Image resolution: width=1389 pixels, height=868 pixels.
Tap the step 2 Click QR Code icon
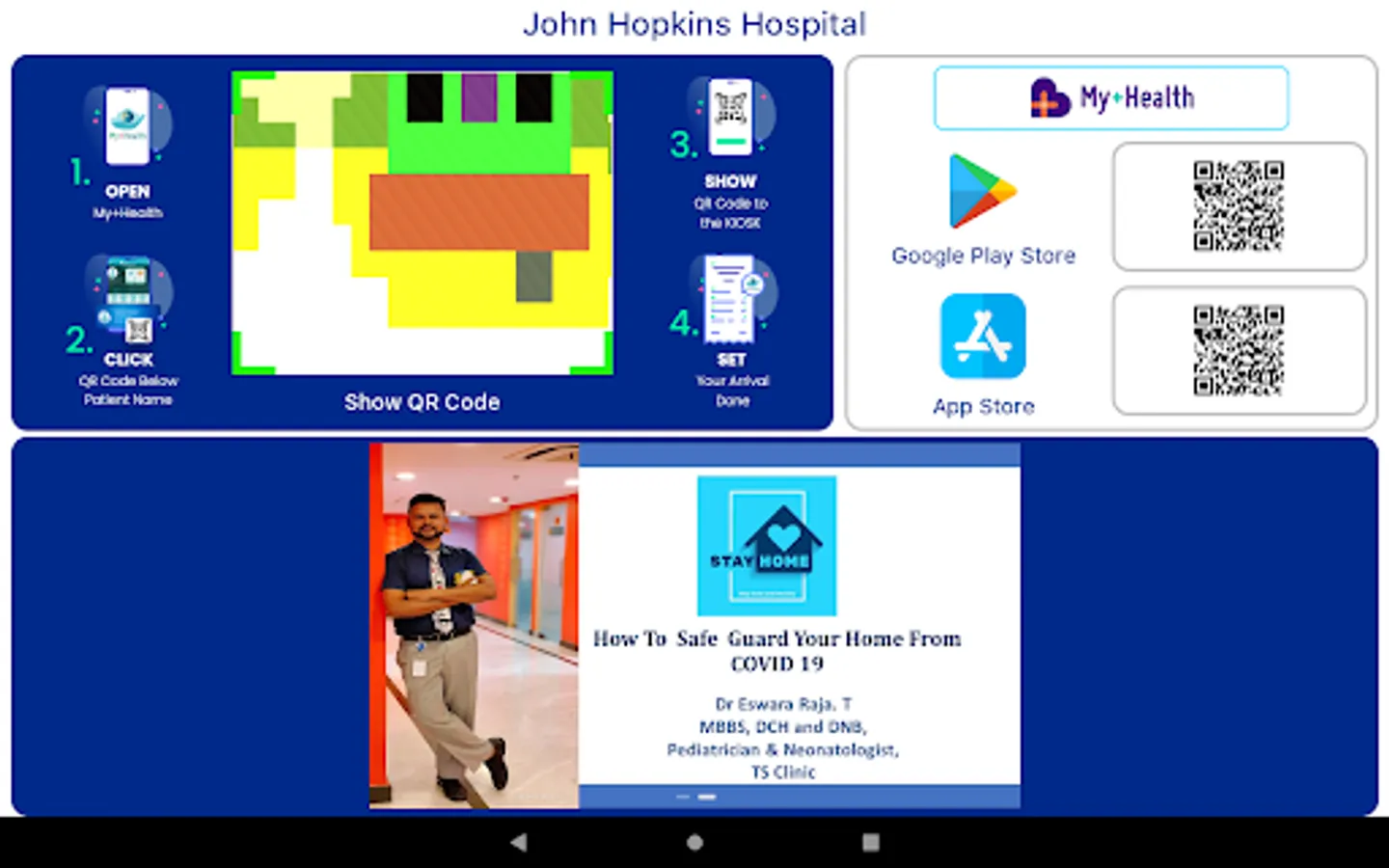128,299
